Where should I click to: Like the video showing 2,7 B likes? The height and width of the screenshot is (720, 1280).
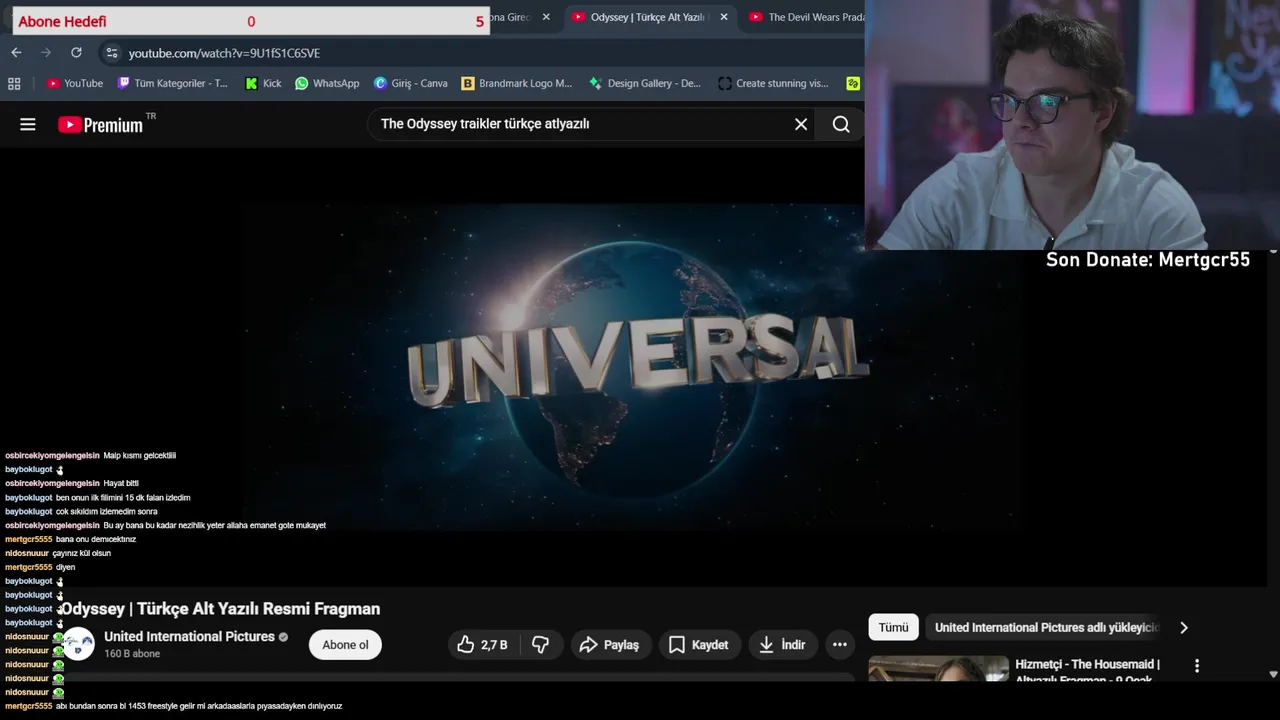(x=483, y=645)
